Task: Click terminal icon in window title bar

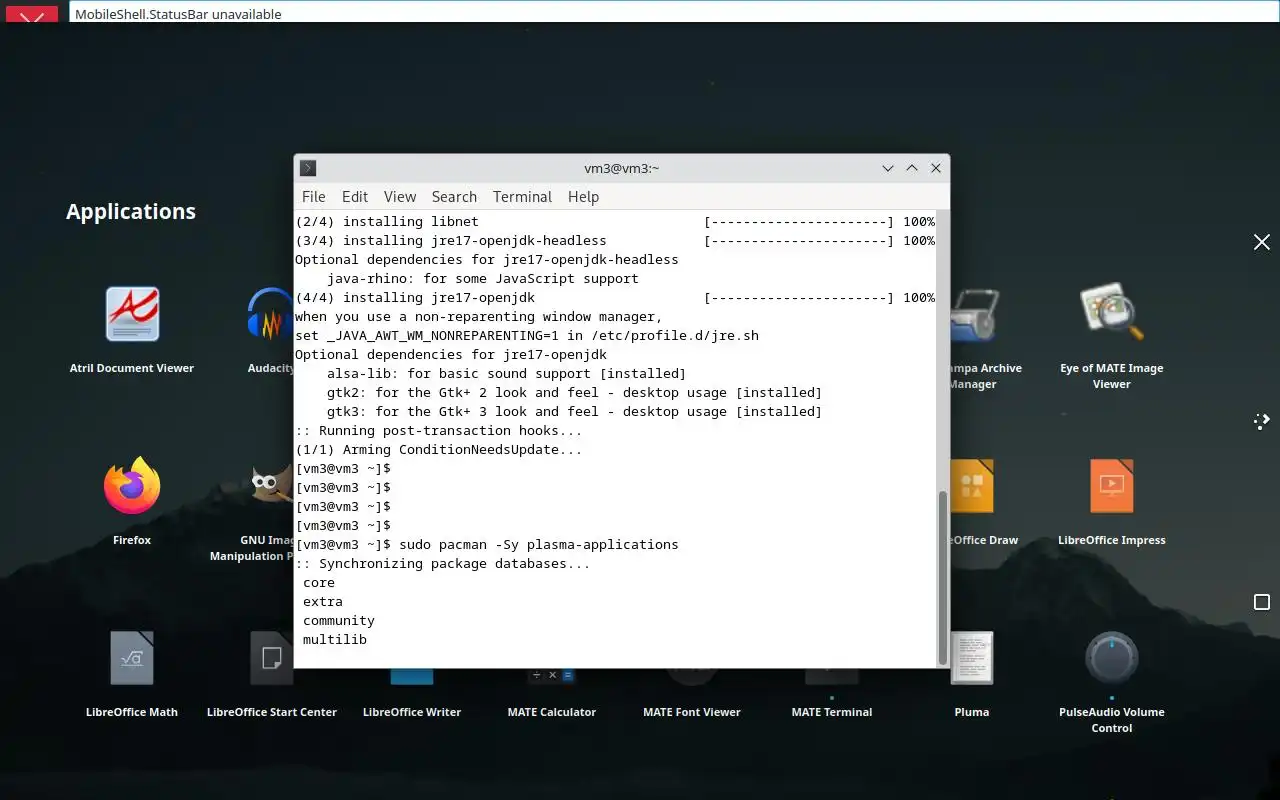Action: pos(308,168)
